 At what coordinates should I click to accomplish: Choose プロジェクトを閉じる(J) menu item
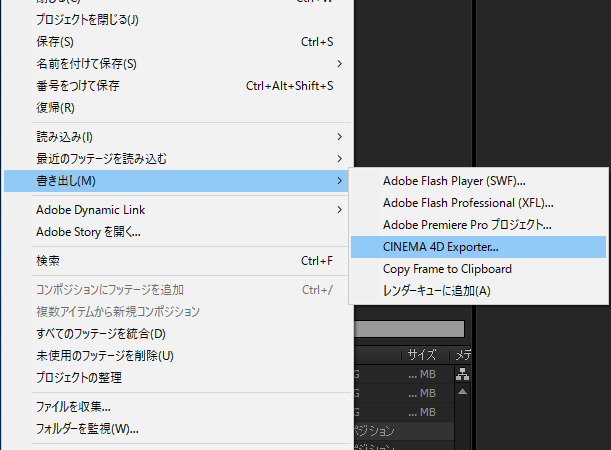pyautogui.click(x=176, y=19)
